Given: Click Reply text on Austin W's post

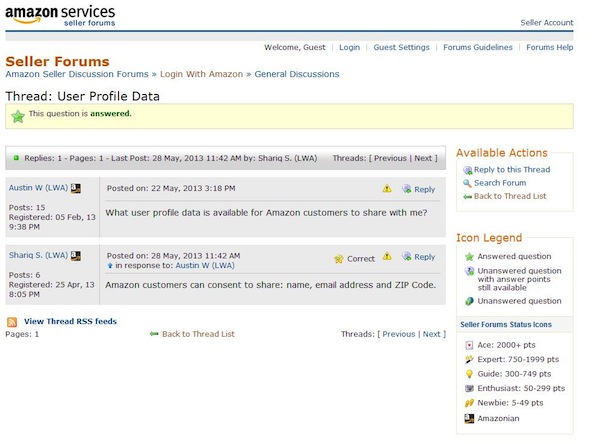Looking at the screenshot, I should pos(424,189).
